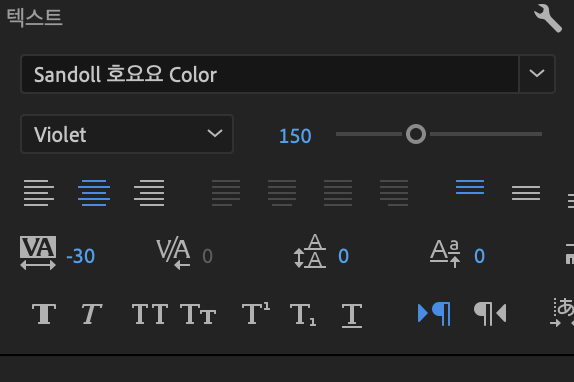
Task: Enable all caps text style
Action: (150, 314)
